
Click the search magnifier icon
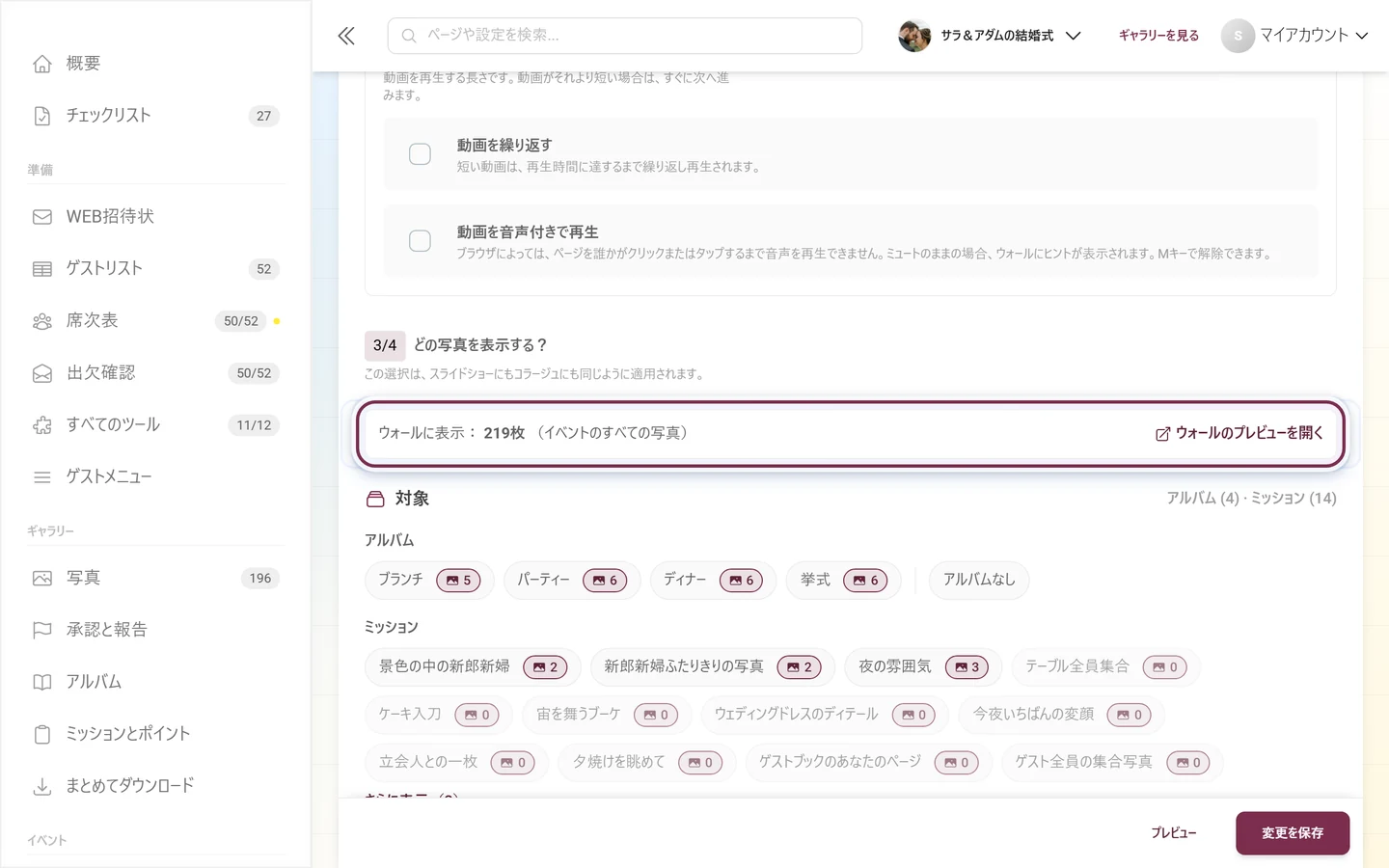[x=409, y=36]
